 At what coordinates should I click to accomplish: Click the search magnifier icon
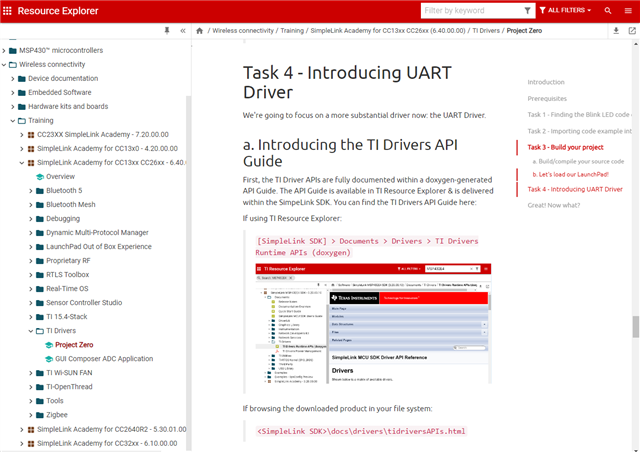coord(608,11)
